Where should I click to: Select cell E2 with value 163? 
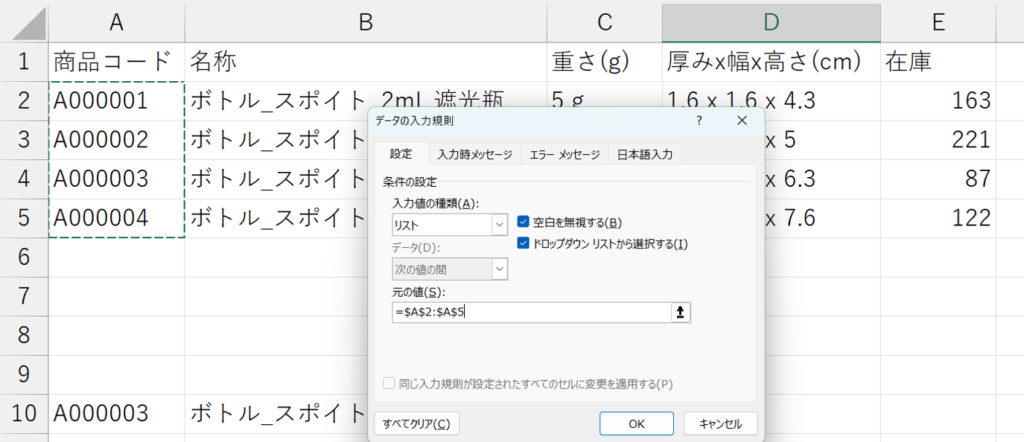[940, 100]
